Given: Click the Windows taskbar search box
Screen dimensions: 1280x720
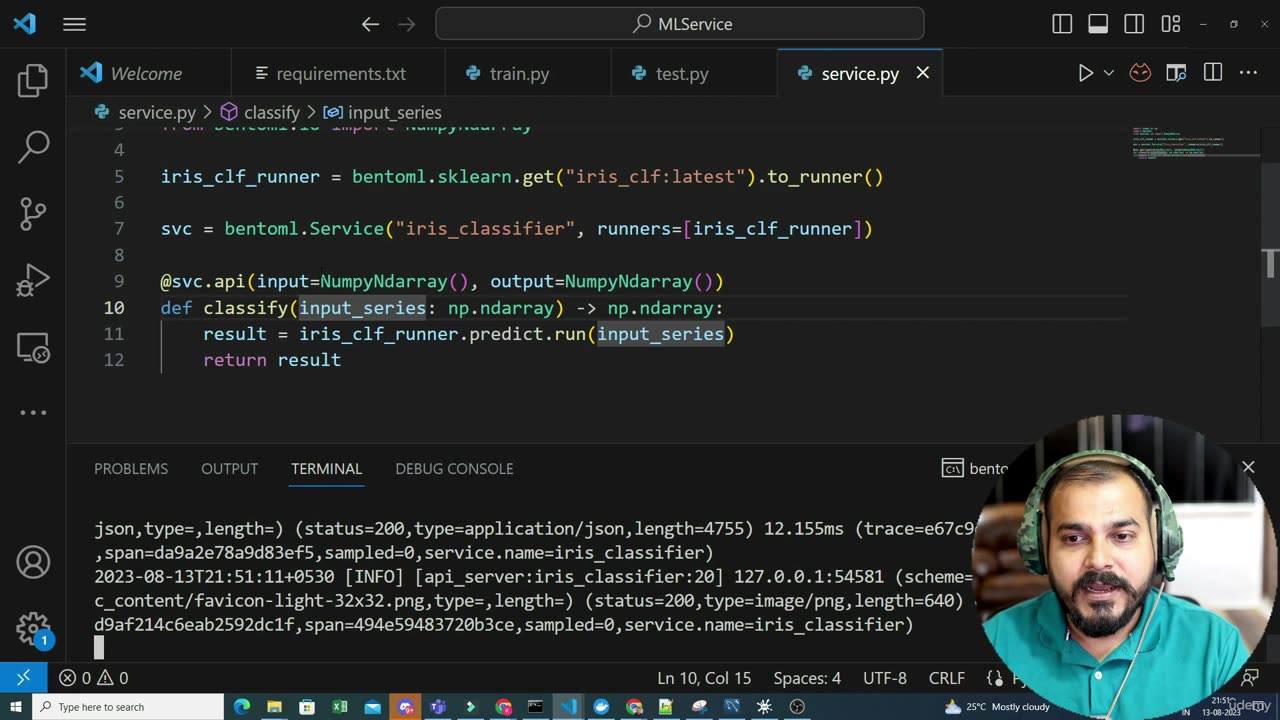Looking at the screenshot, I should pyautogui.click(x=128, y=707).
